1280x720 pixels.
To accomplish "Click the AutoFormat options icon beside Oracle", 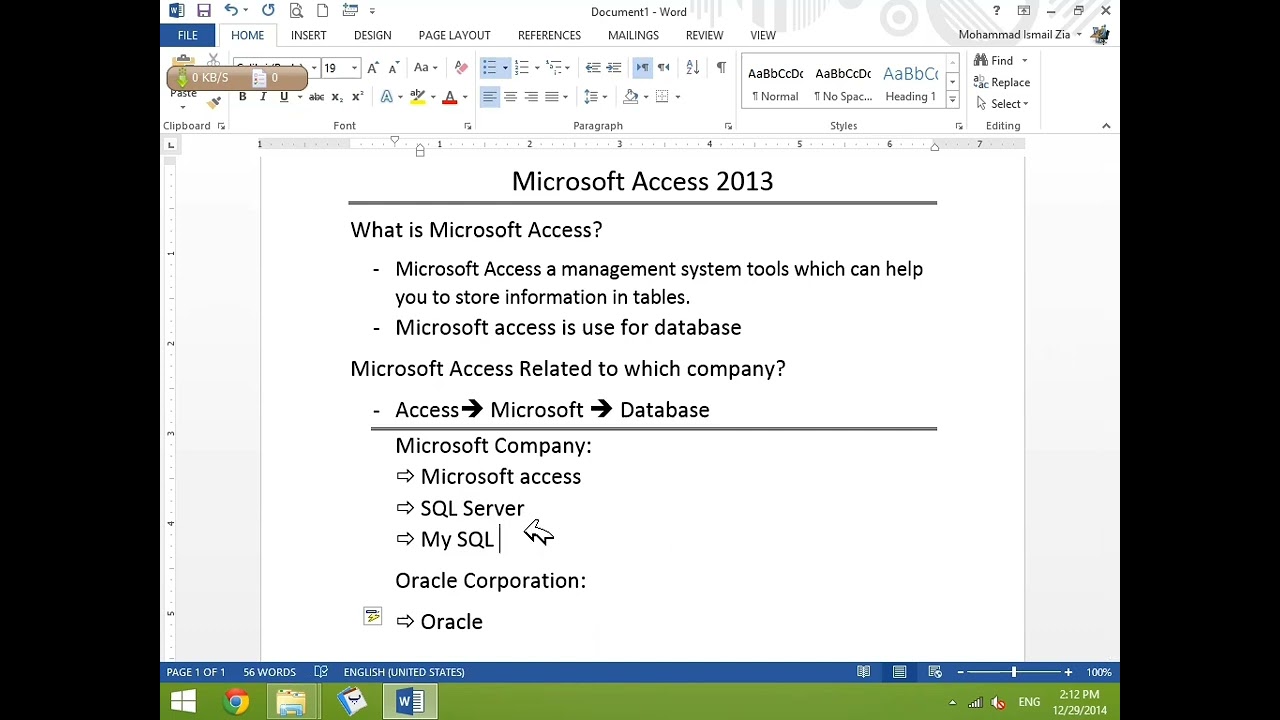I will [x=372, y=617].
